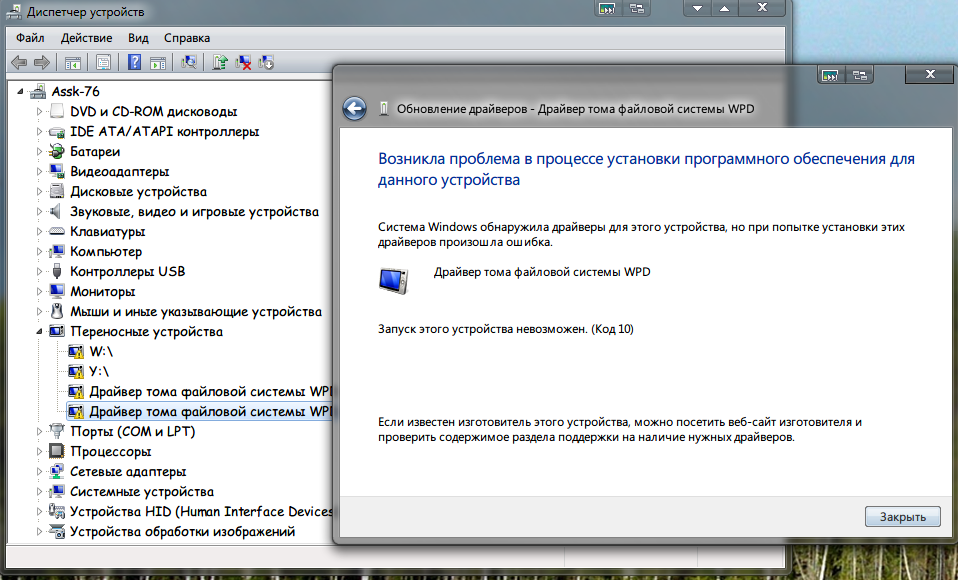Viewport: 958px width, 580px height.
Task: Click the Update driver software toolbar icon
Action: [221, 63]
